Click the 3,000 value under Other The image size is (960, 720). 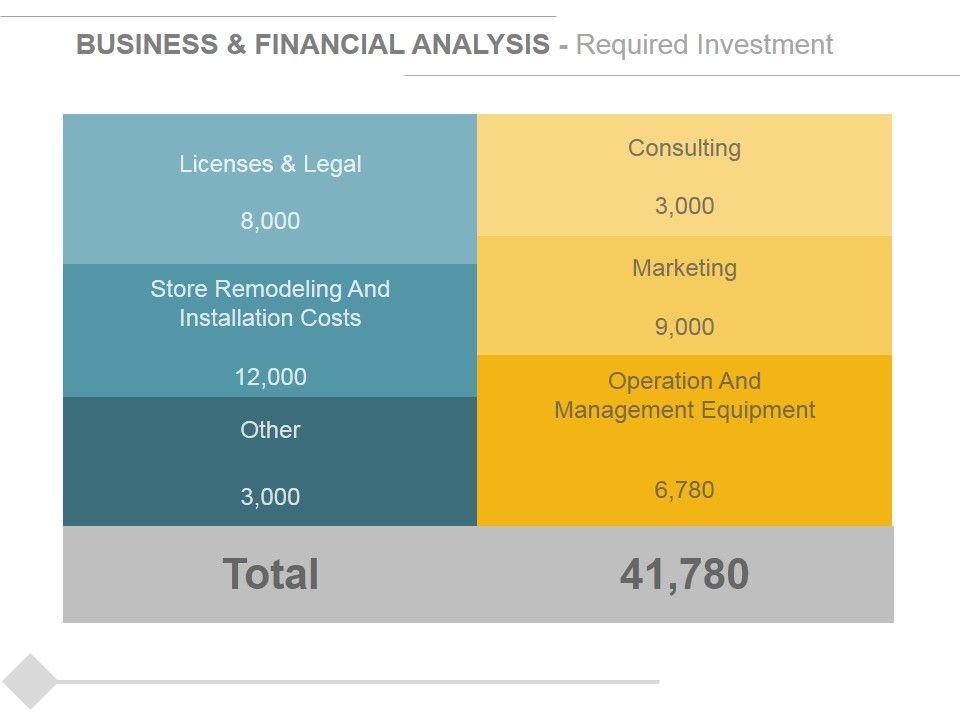tap(270, 497)
